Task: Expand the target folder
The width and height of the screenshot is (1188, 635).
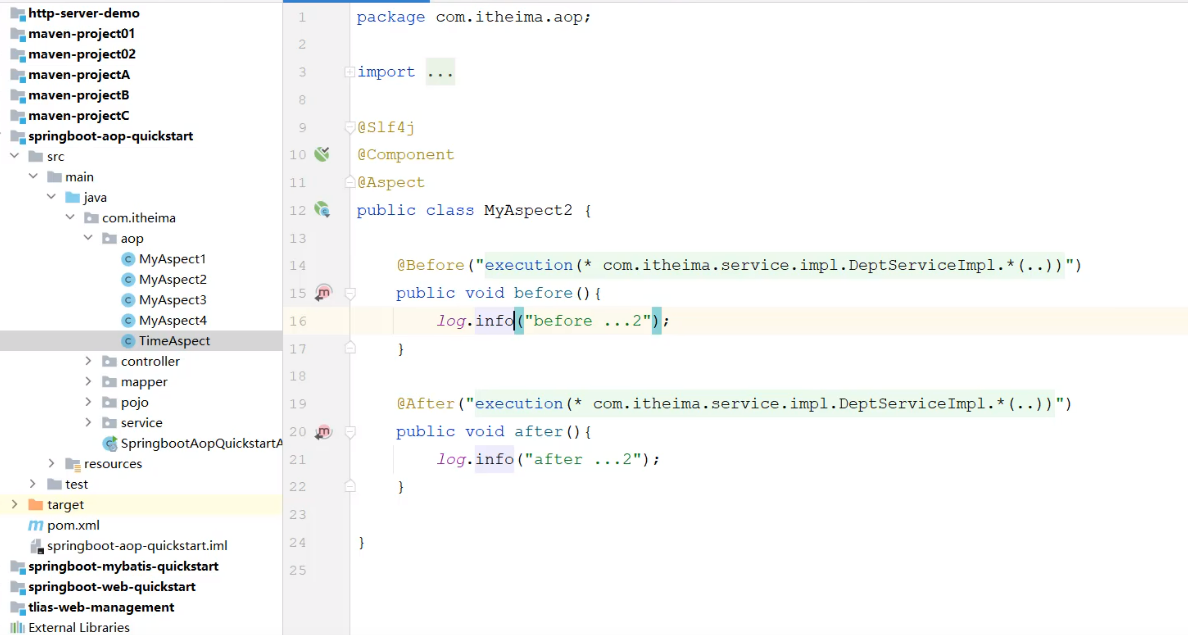Action: 14,504
